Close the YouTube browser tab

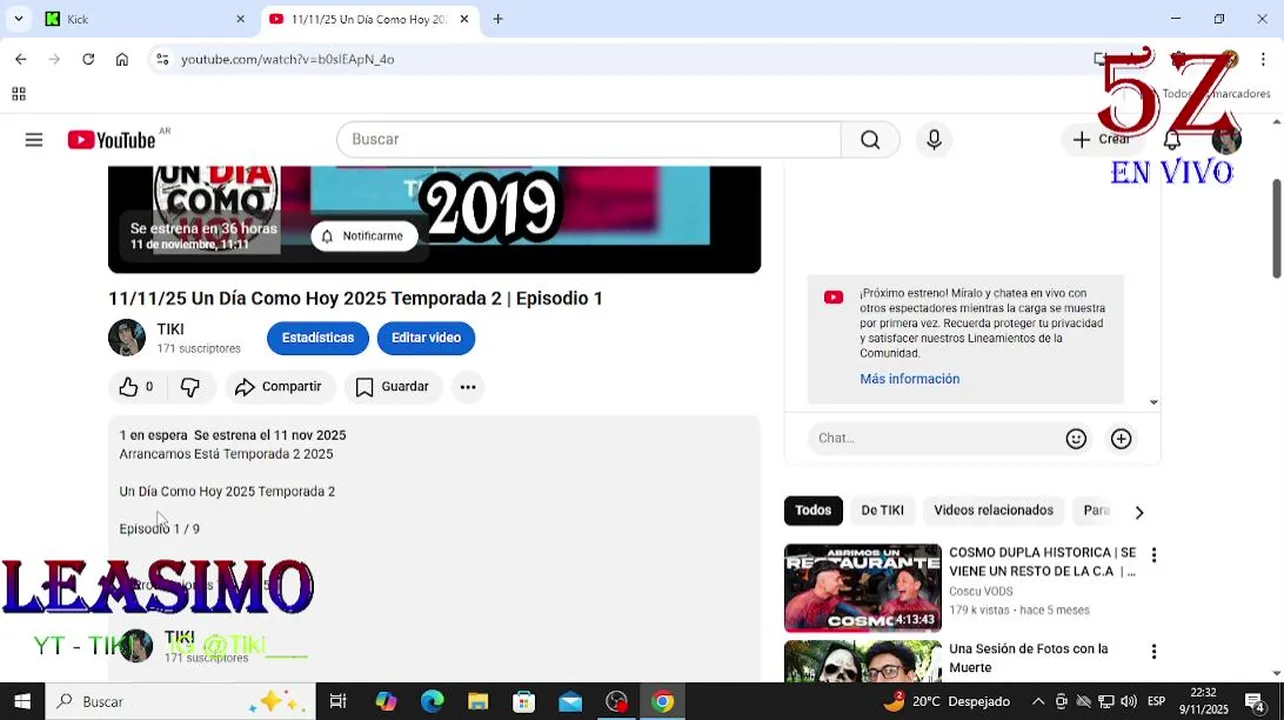click(x=464, y=19)
